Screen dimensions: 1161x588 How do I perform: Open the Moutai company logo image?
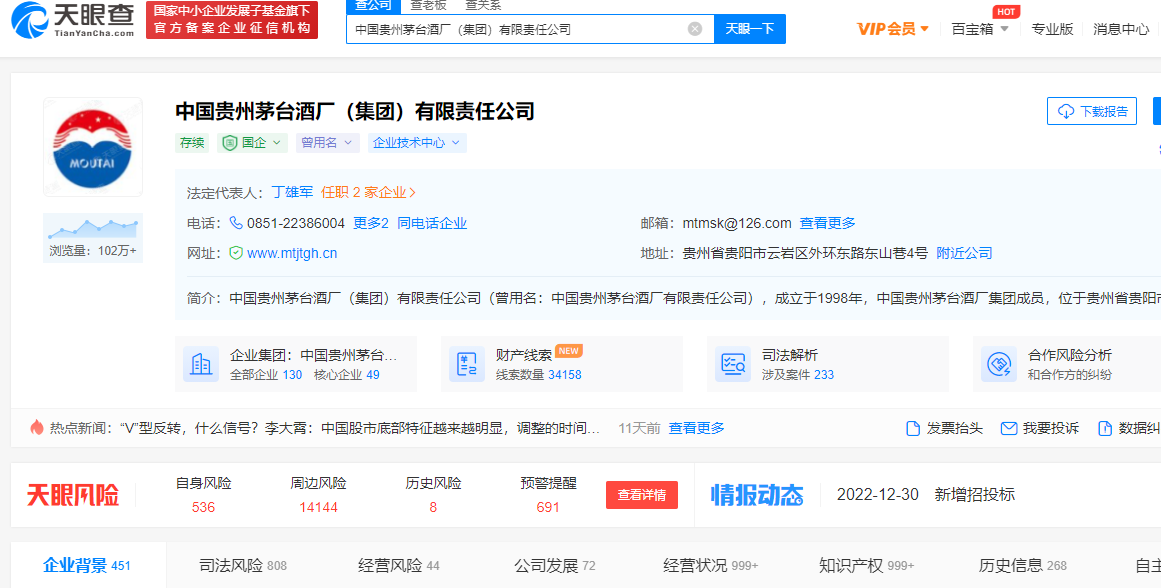click(93, 147)
